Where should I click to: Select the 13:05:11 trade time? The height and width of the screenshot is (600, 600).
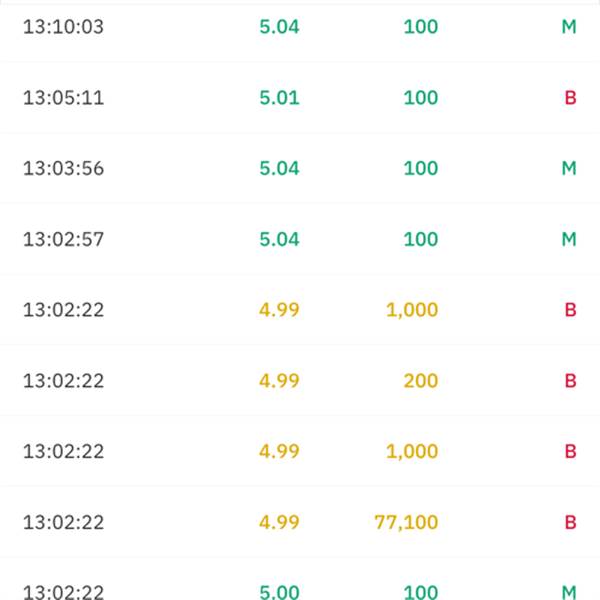tap(64, 98)
